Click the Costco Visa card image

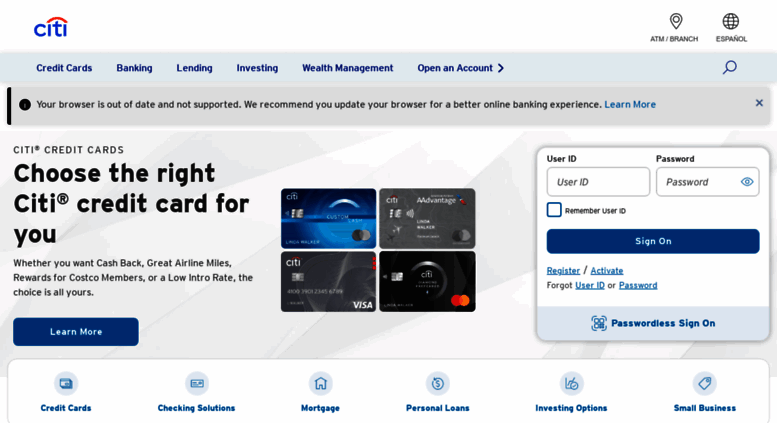coord(329,282)
